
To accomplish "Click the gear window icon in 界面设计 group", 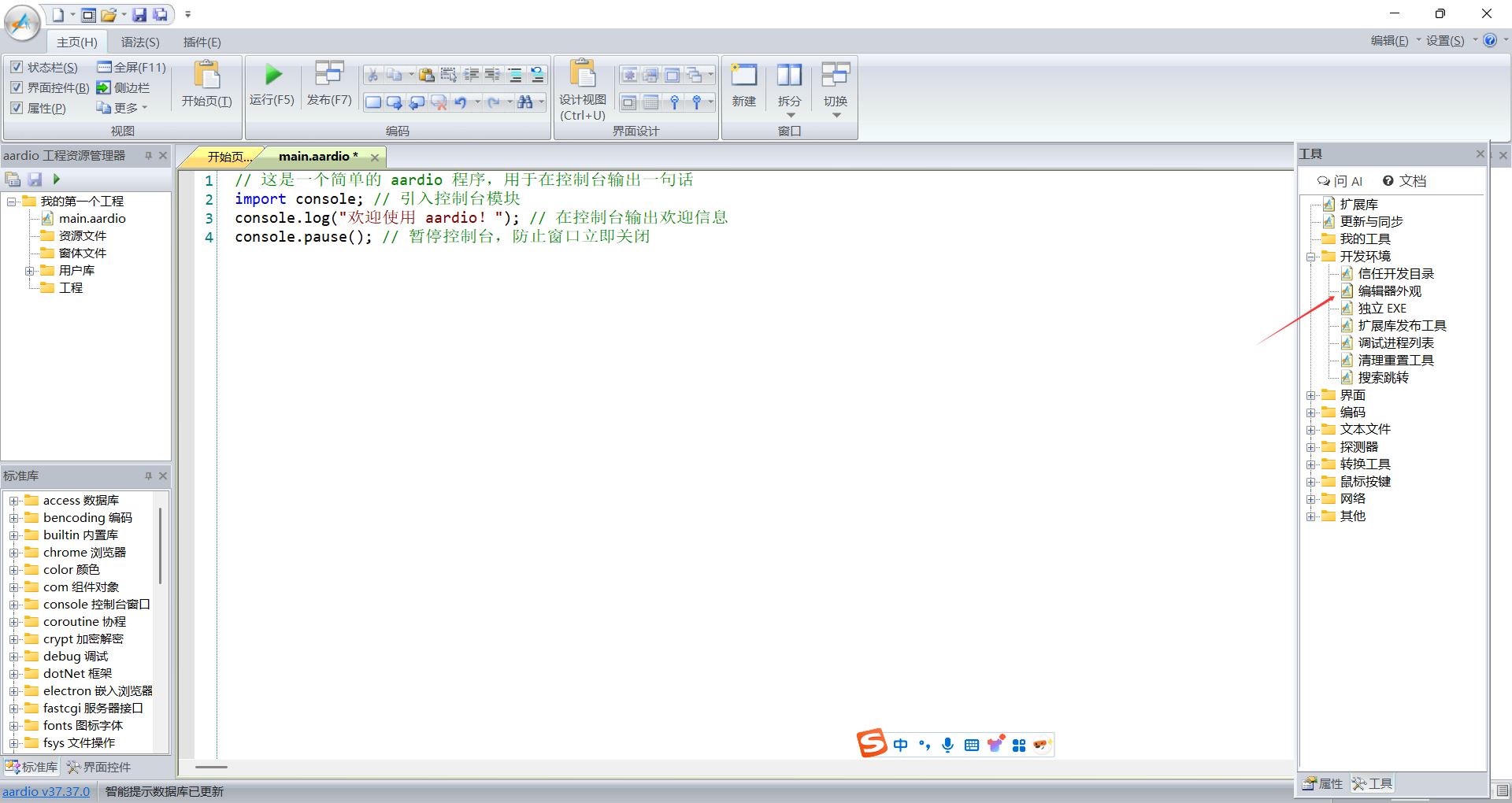I will [629, 75].
